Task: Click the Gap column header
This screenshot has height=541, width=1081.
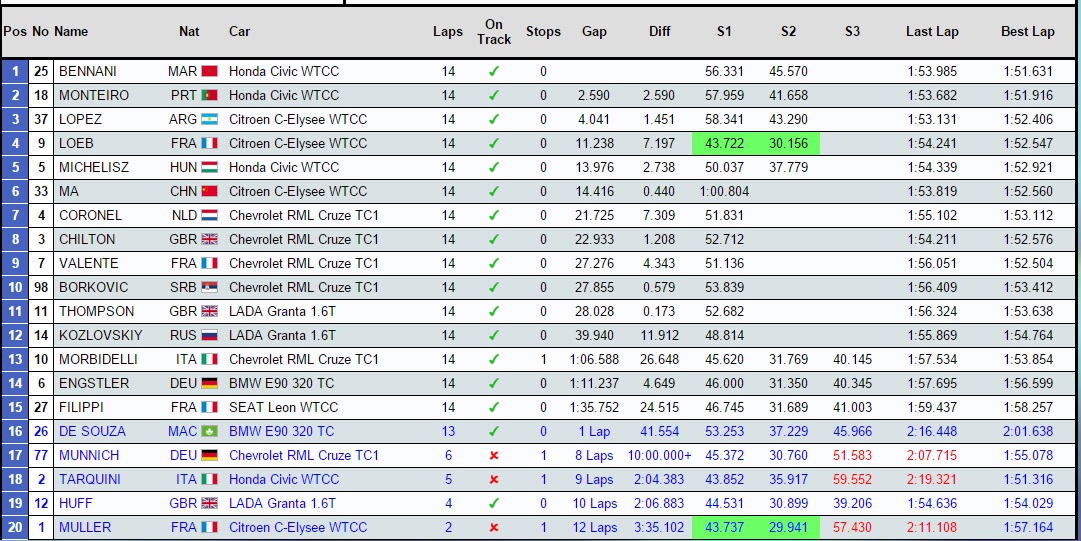Action: pyautogui.click(x=594, y=32)
